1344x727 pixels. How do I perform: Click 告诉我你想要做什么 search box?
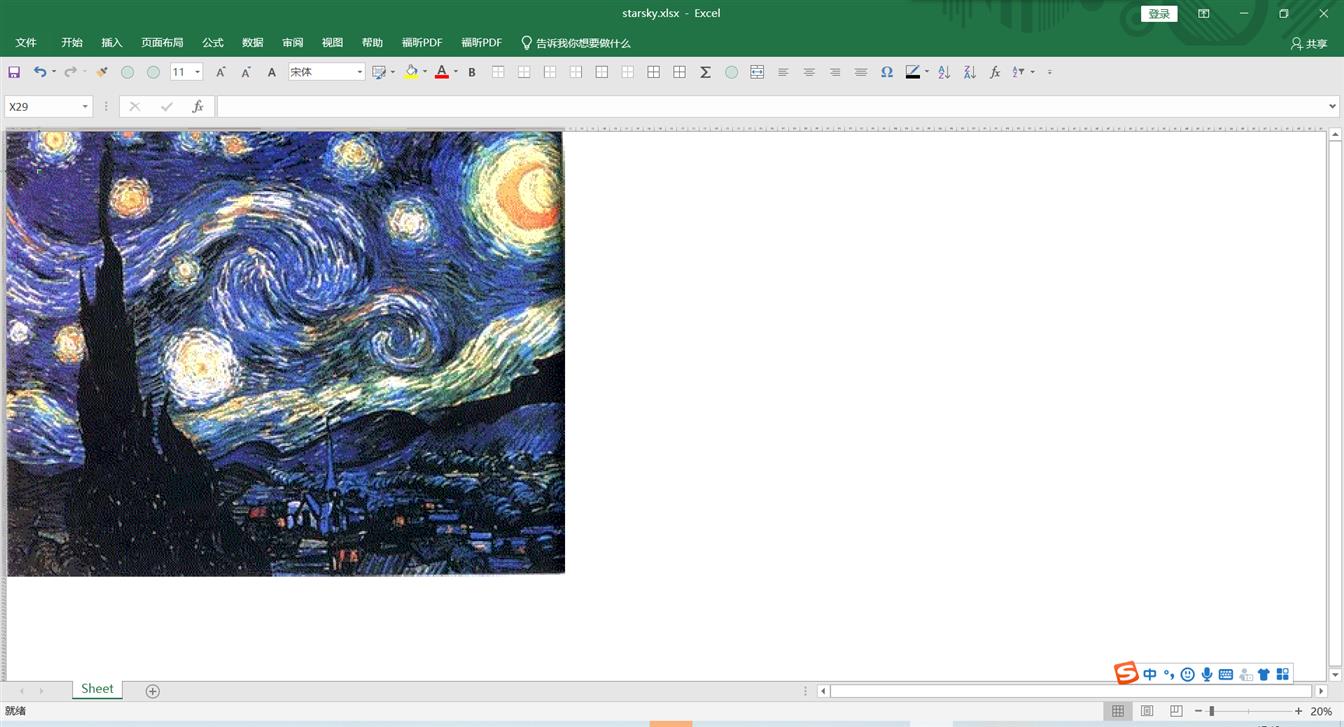[x=576, y=43]
